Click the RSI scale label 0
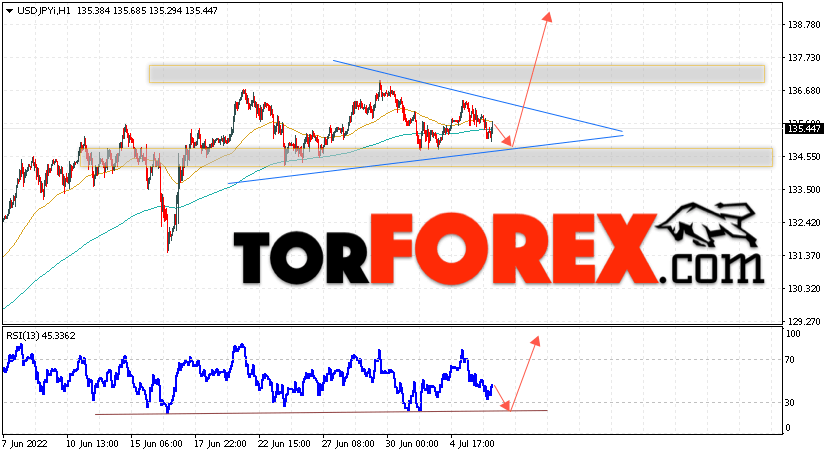Screen dimensions: 828x455 (788, 428)
